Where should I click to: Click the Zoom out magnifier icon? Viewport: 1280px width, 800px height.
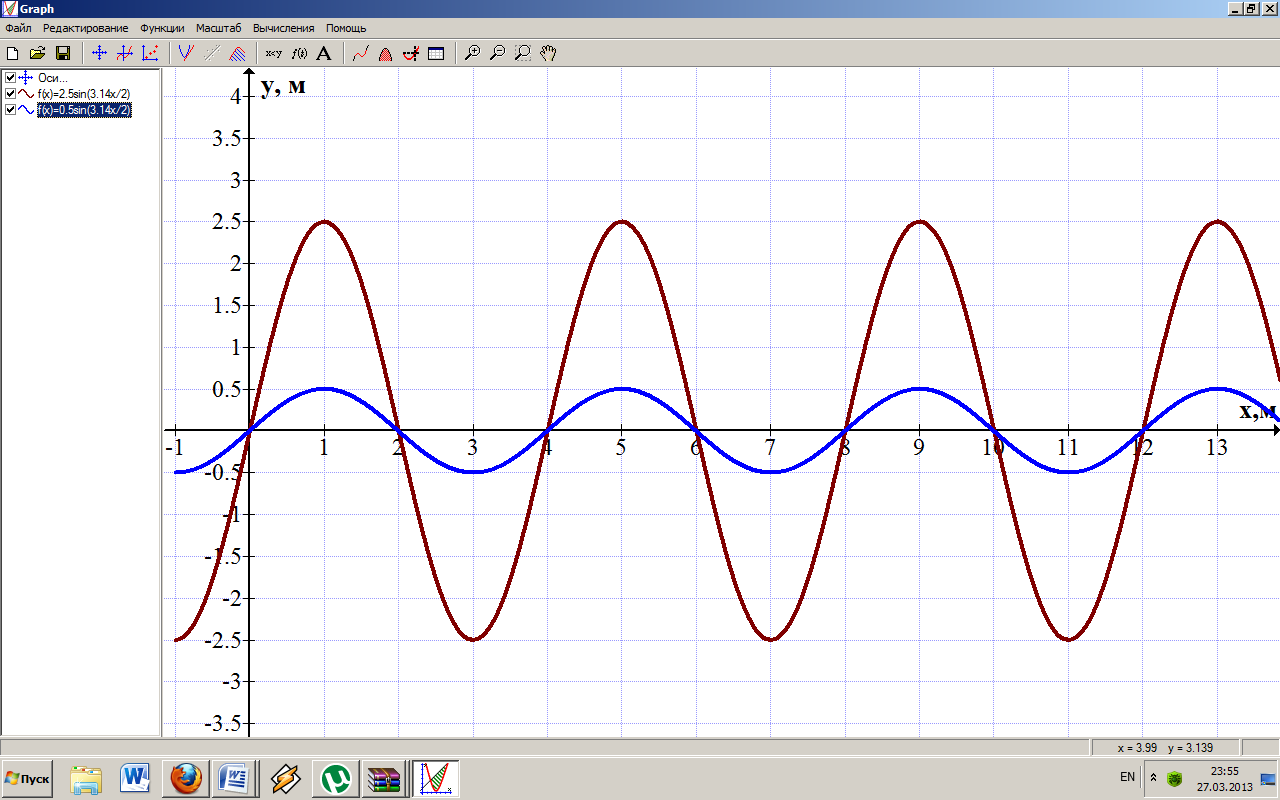(497, 53)
